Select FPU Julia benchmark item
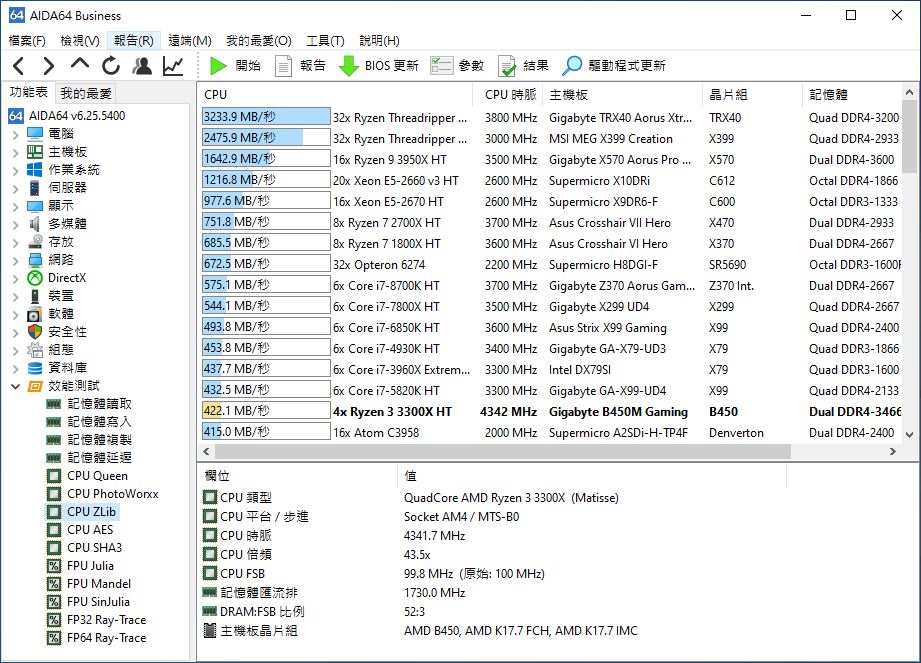 point(90,566)
